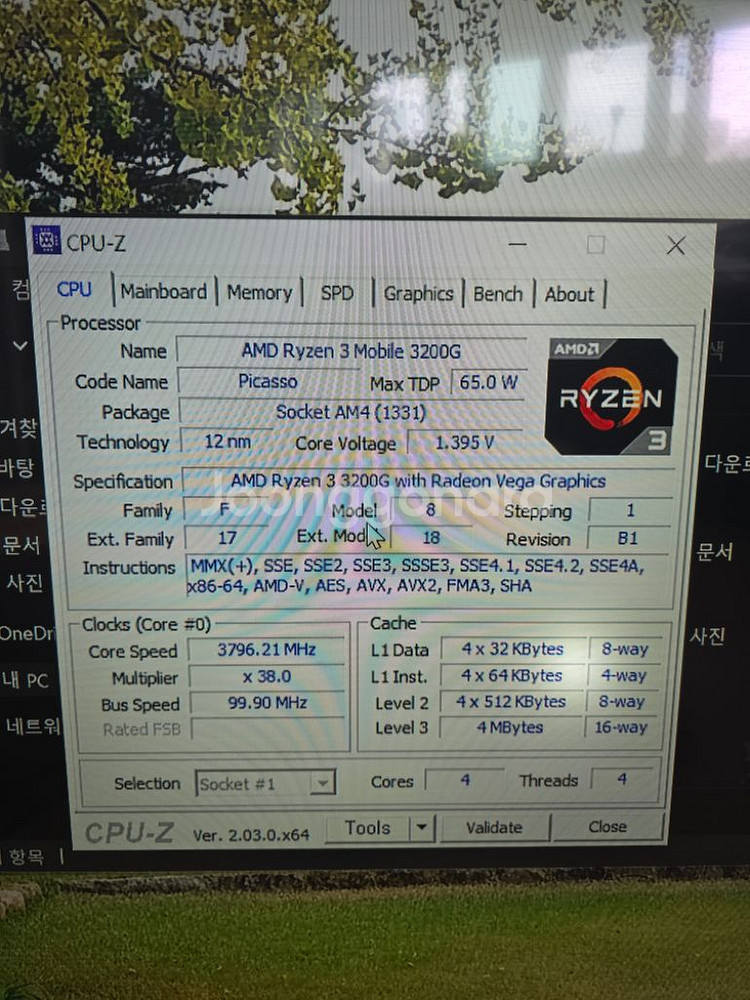Click the Picasso code name value
750x1000 pixels.
coord(268,381)
